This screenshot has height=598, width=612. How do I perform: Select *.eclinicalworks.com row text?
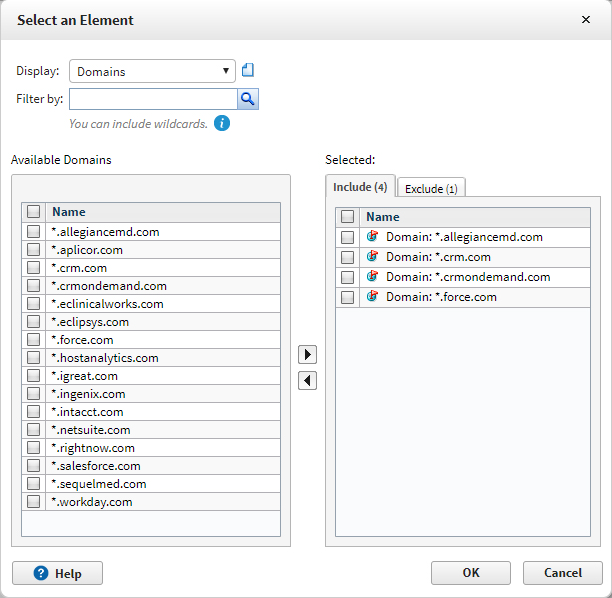pos(107,304)
